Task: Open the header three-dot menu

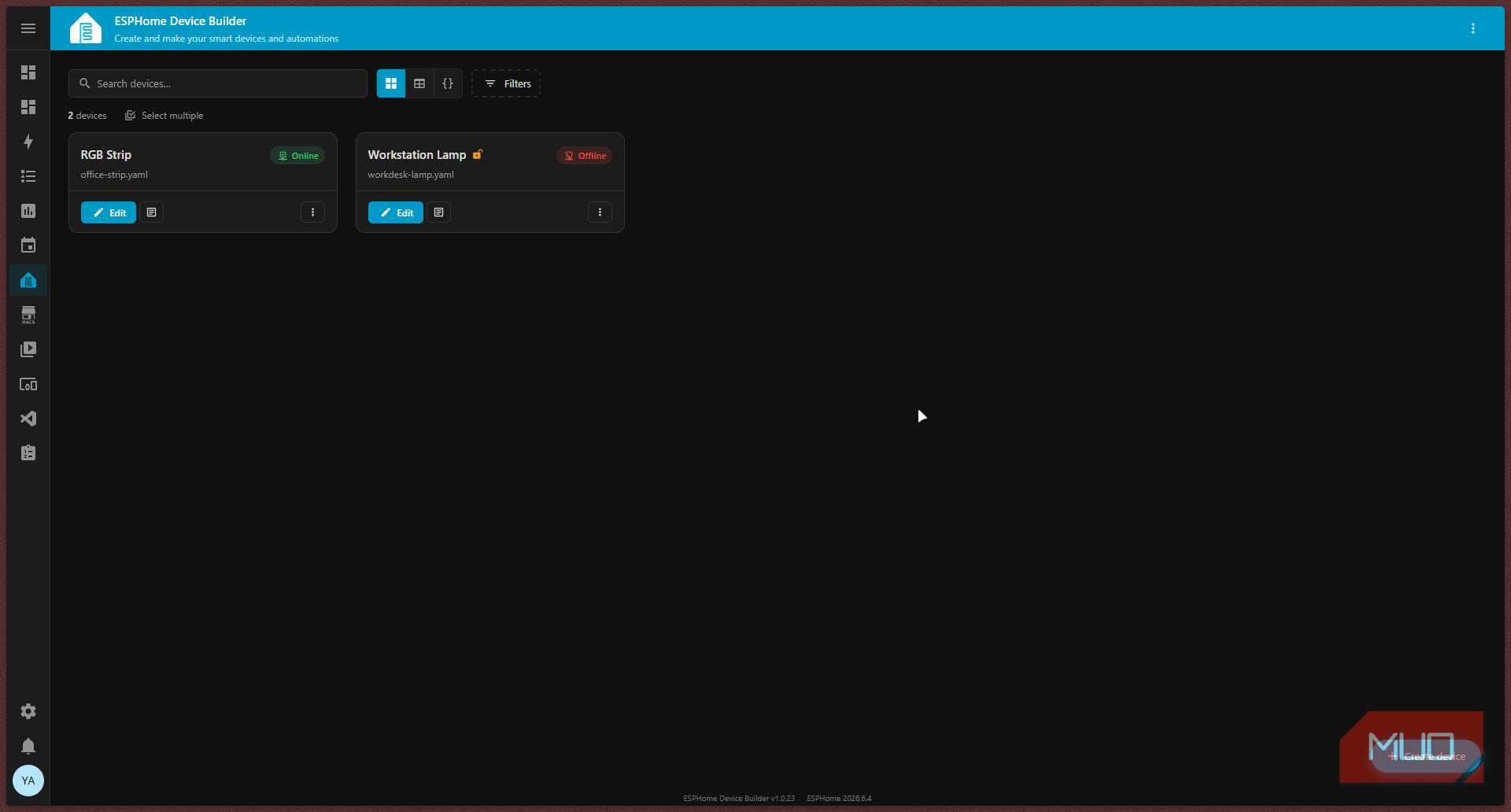Action: pos(1473,28)
